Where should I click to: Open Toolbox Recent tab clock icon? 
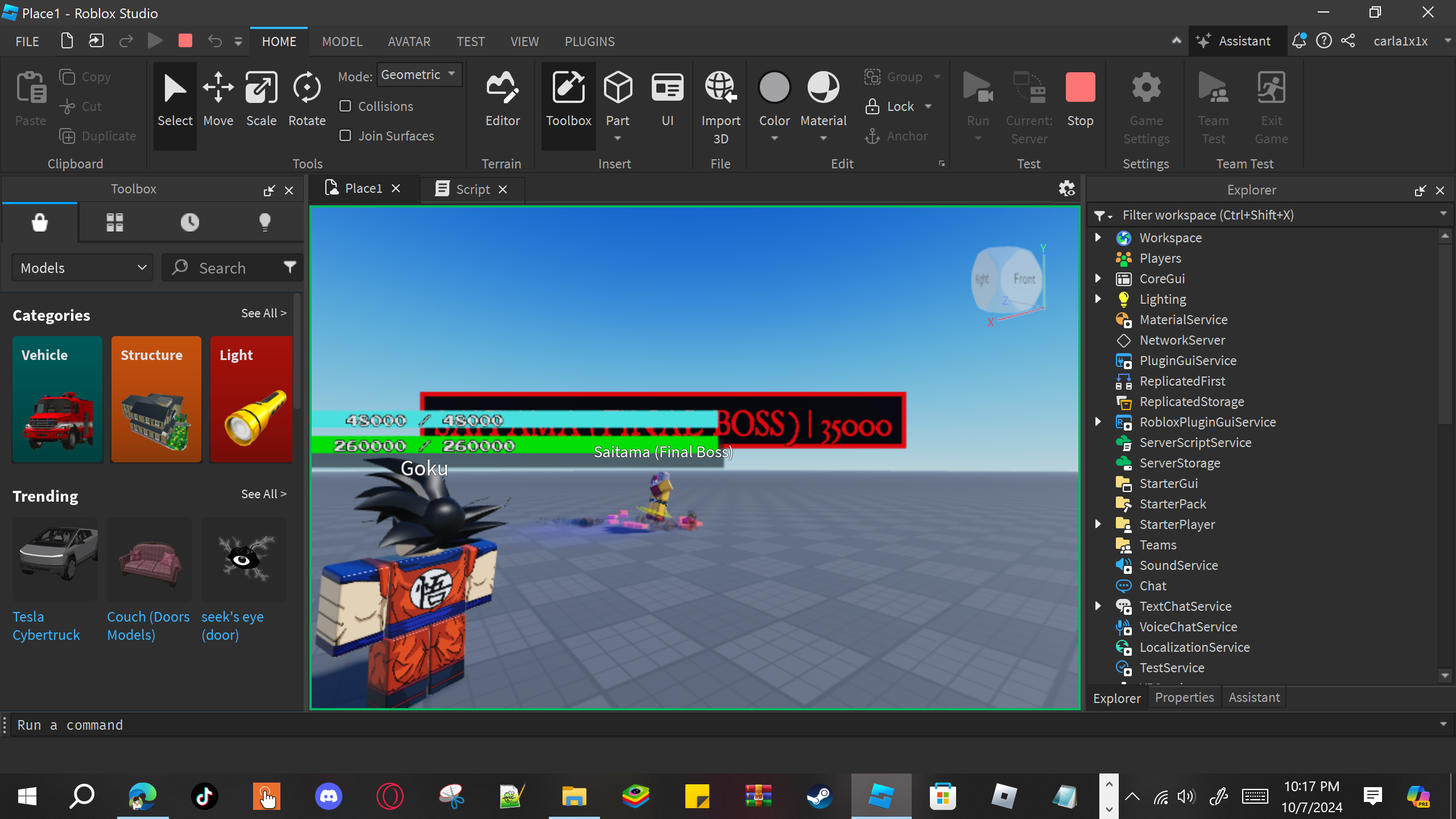pos(189,222)
